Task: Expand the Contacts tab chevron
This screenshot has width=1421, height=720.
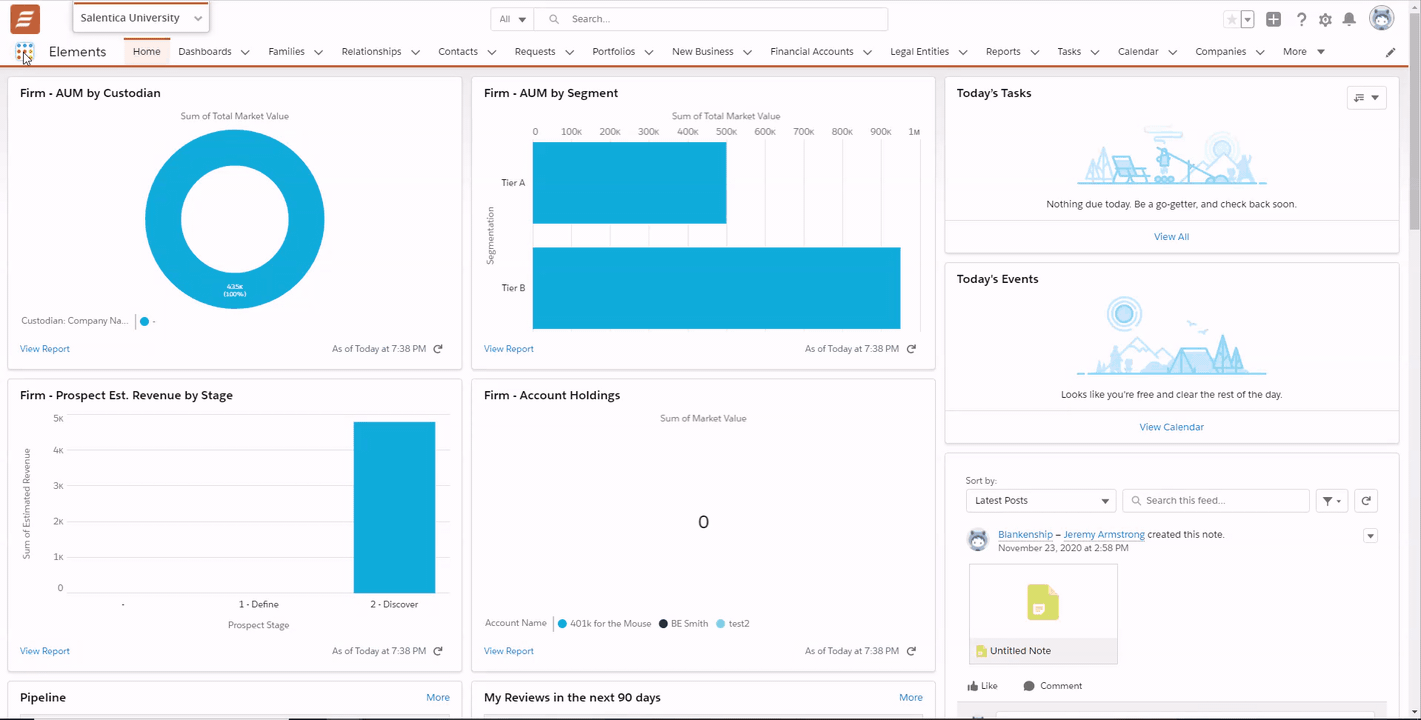Action: 492,52
